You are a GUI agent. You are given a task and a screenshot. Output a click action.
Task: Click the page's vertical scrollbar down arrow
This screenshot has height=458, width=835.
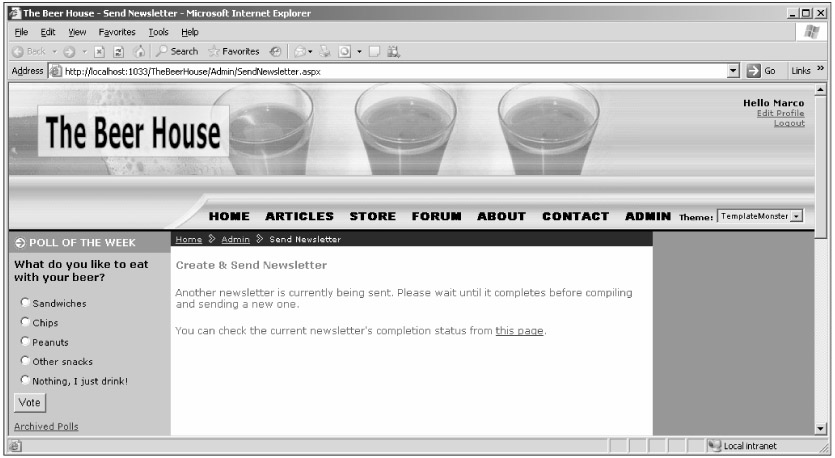click(822, 428)
